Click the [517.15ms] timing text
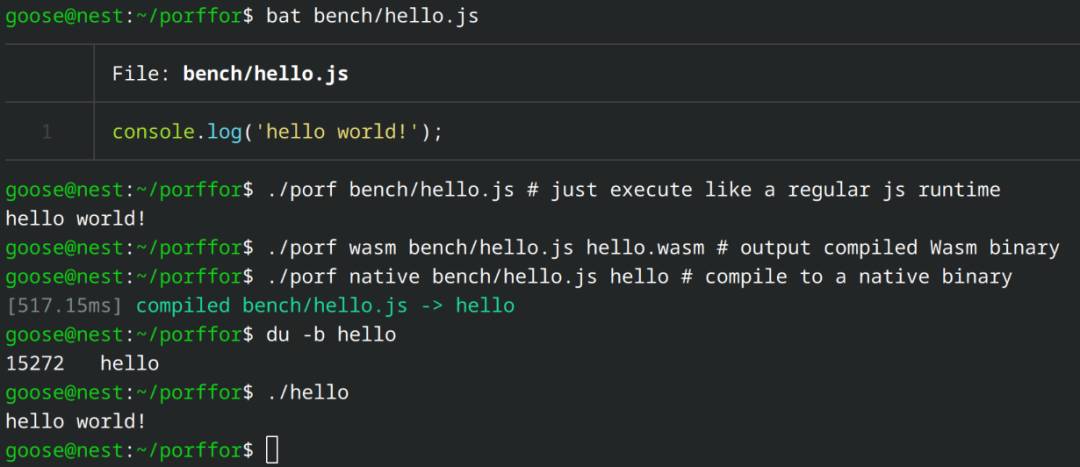The image size is (1080, 467). point(63,306)
